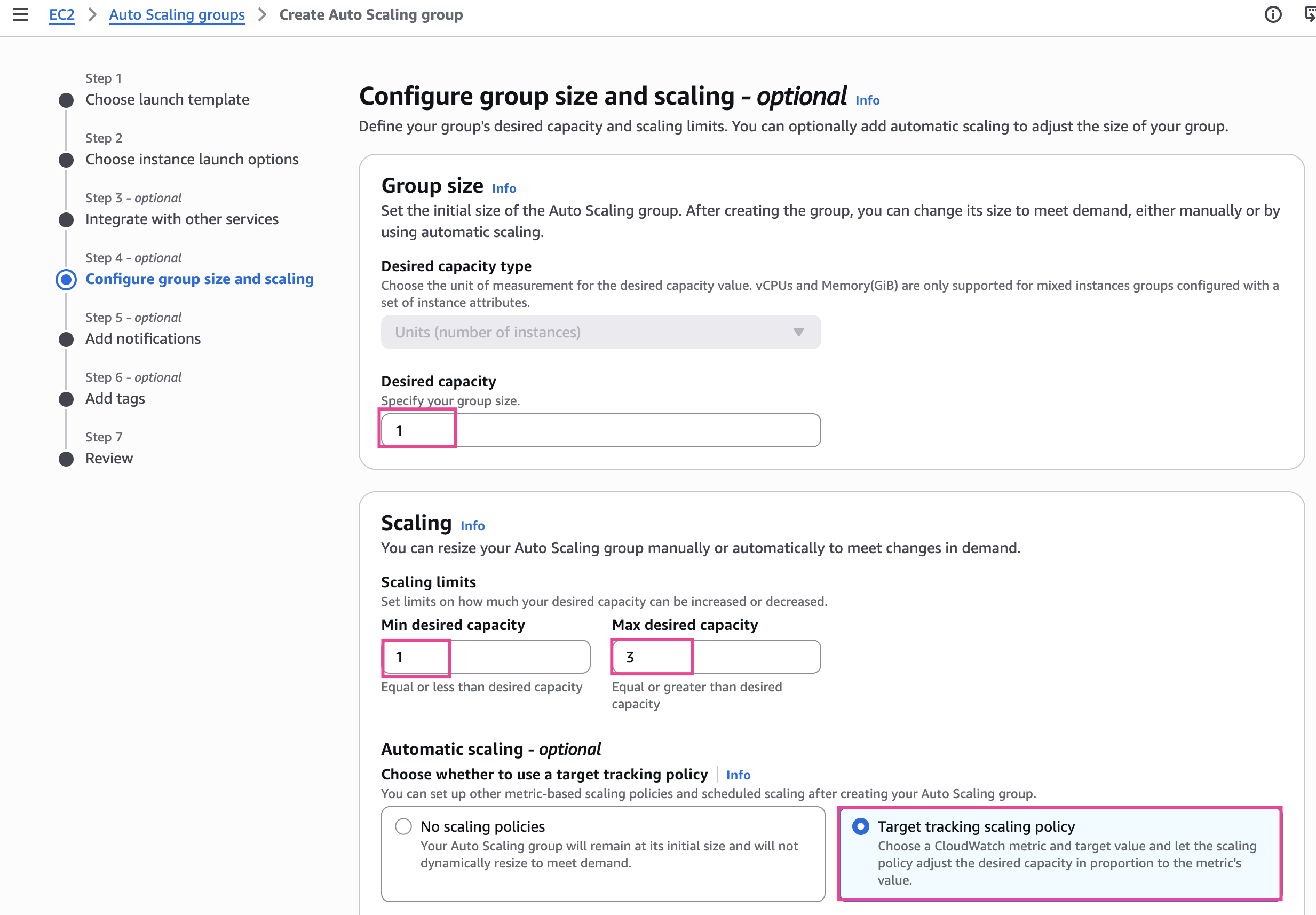Click the info circle icon at top right
Screen dimensions: 1316x915
coord(1272,15)
